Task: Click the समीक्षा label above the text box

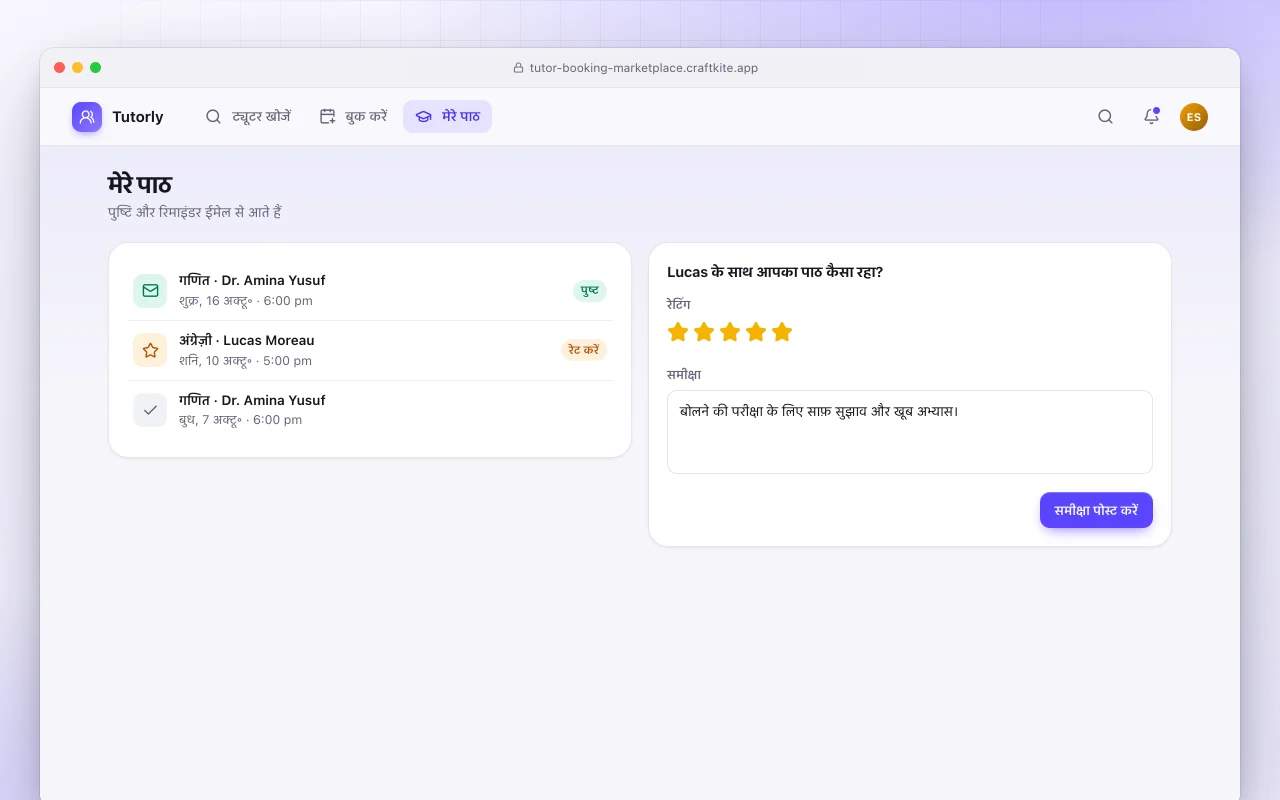Action: coord(684,374)
